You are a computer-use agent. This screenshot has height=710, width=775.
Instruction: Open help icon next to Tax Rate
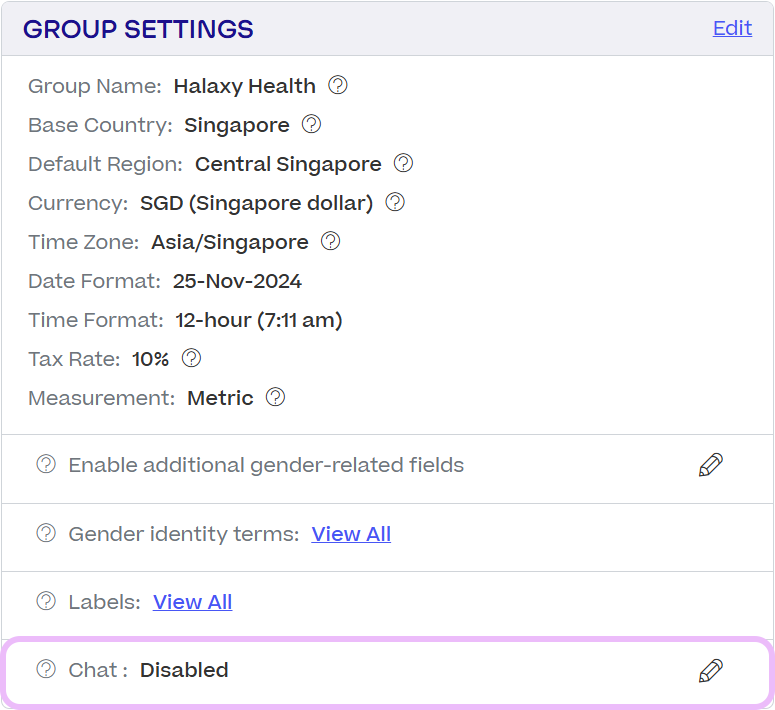191,358
